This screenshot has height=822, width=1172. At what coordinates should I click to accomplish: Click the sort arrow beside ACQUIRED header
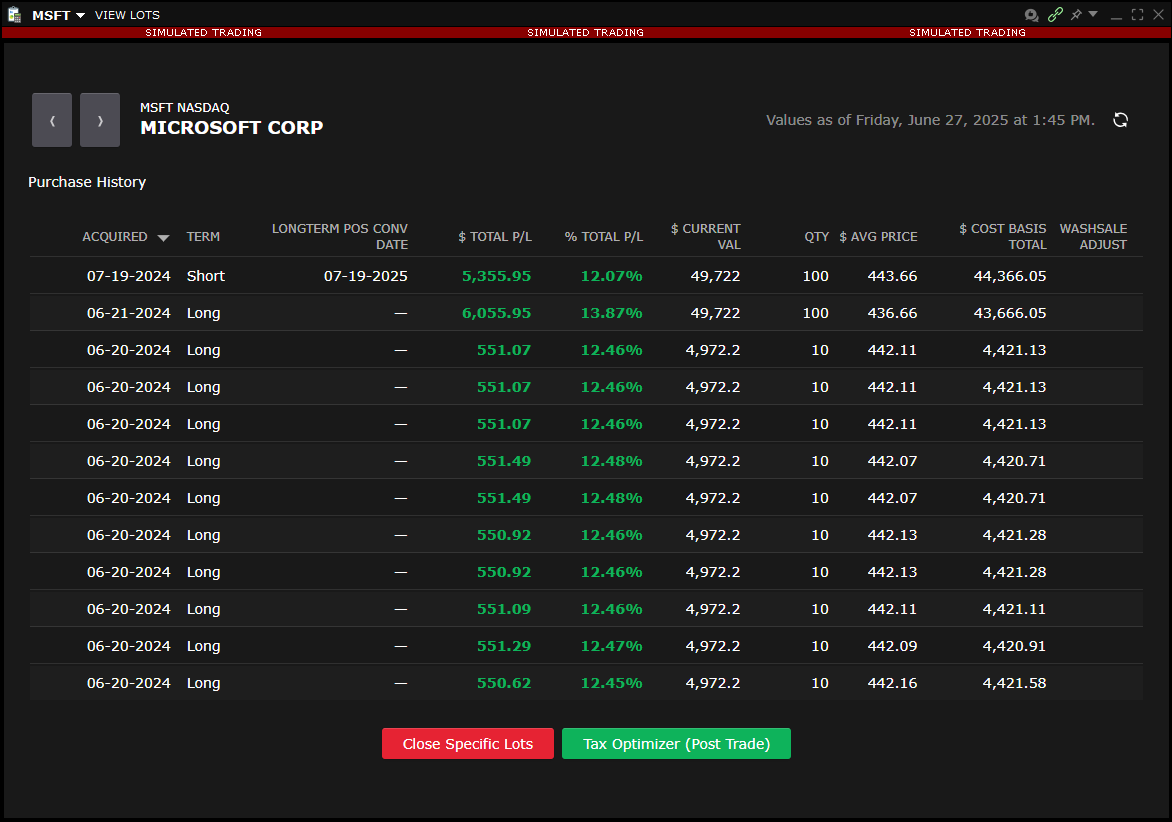click(163, 238)
